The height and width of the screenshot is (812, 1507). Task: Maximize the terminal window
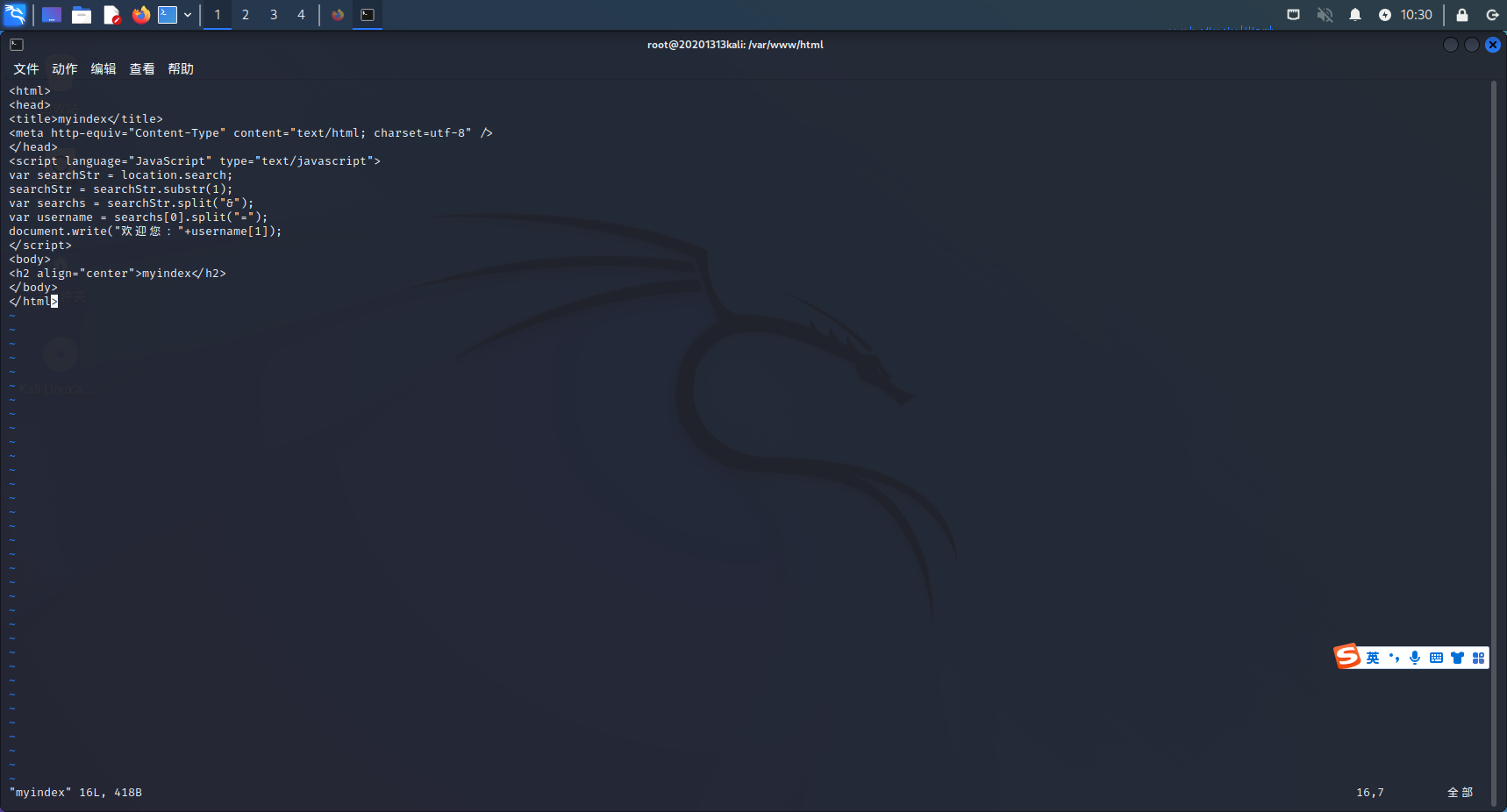tap(1472, 45)
